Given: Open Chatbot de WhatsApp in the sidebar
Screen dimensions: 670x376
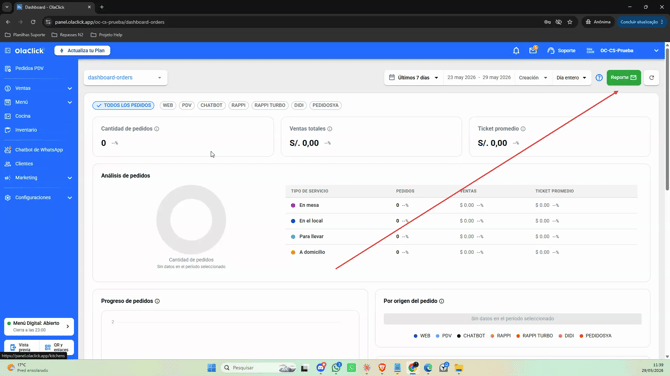Looking at the screenshot, I should 39,150.
